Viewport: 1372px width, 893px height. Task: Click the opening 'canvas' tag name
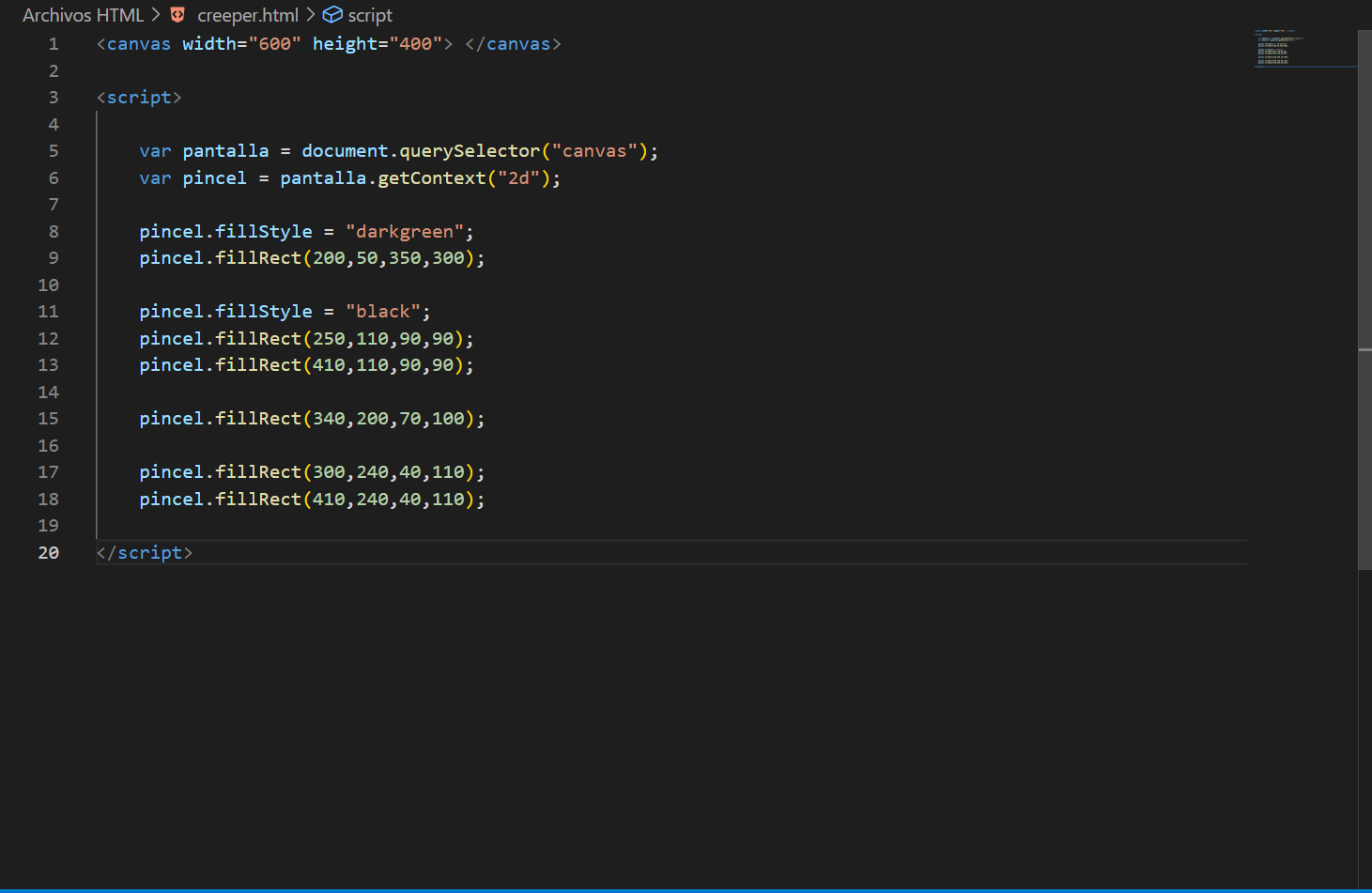[139, 44]
